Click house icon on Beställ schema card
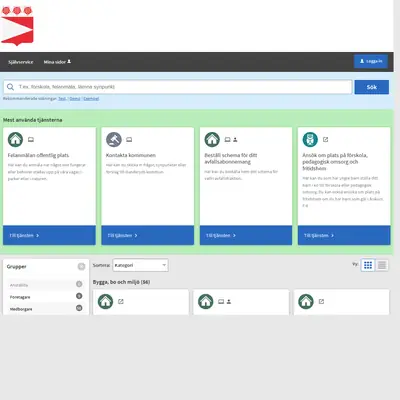 click(x=212, y=139)
